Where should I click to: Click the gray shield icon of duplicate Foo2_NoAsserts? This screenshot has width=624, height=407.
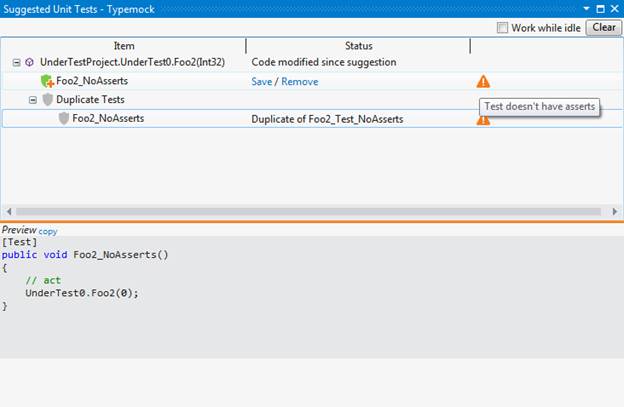[x=63, y=119]
